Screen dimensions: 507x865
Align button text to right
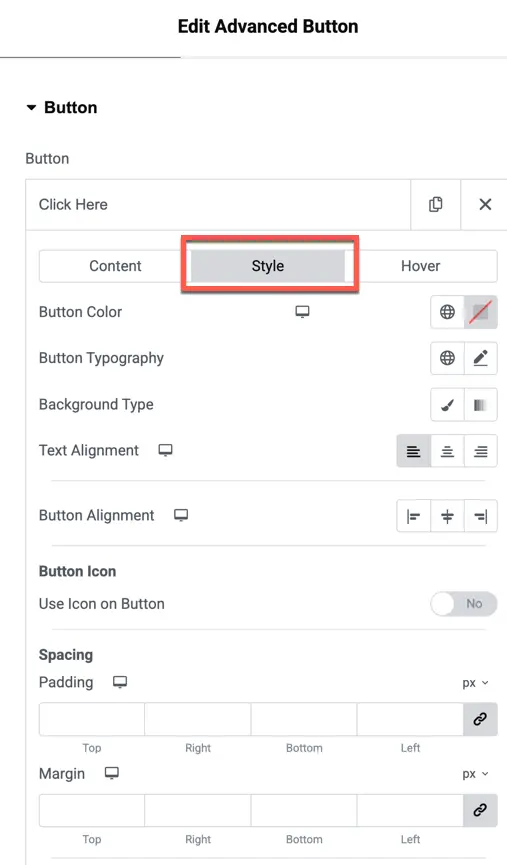pyautogui.click(x=481, y=451)
